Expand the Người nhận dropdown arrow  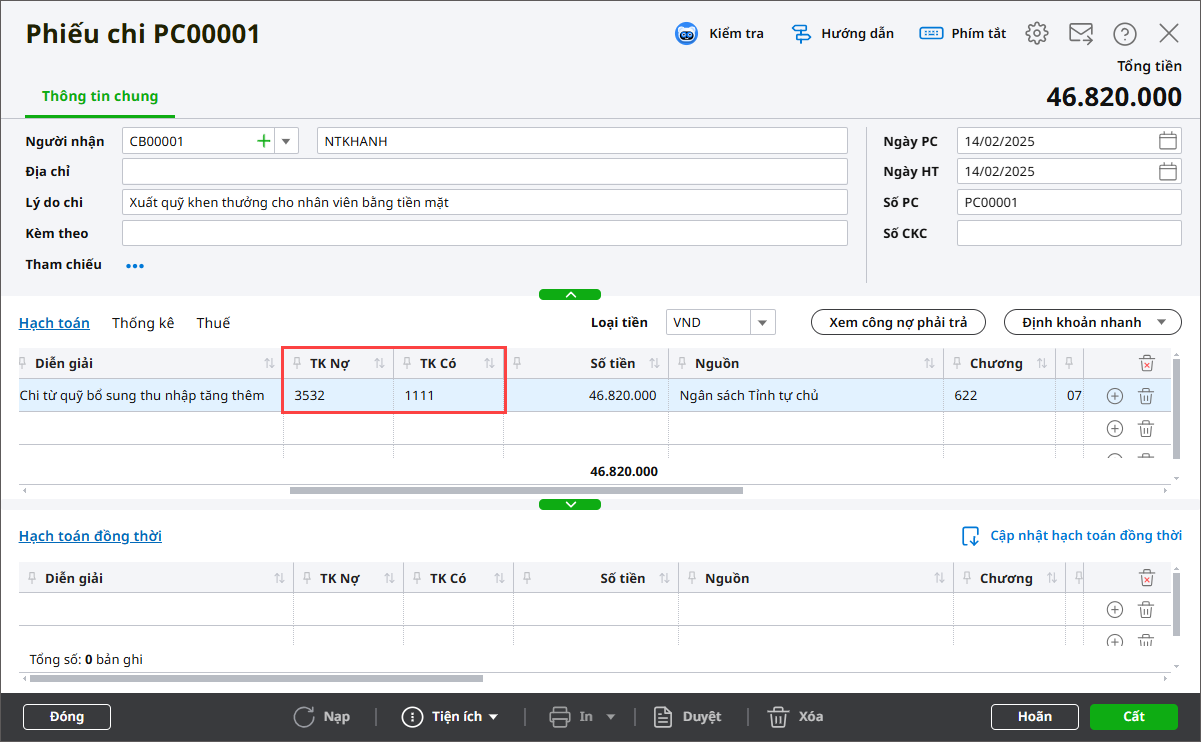point(286,141)
